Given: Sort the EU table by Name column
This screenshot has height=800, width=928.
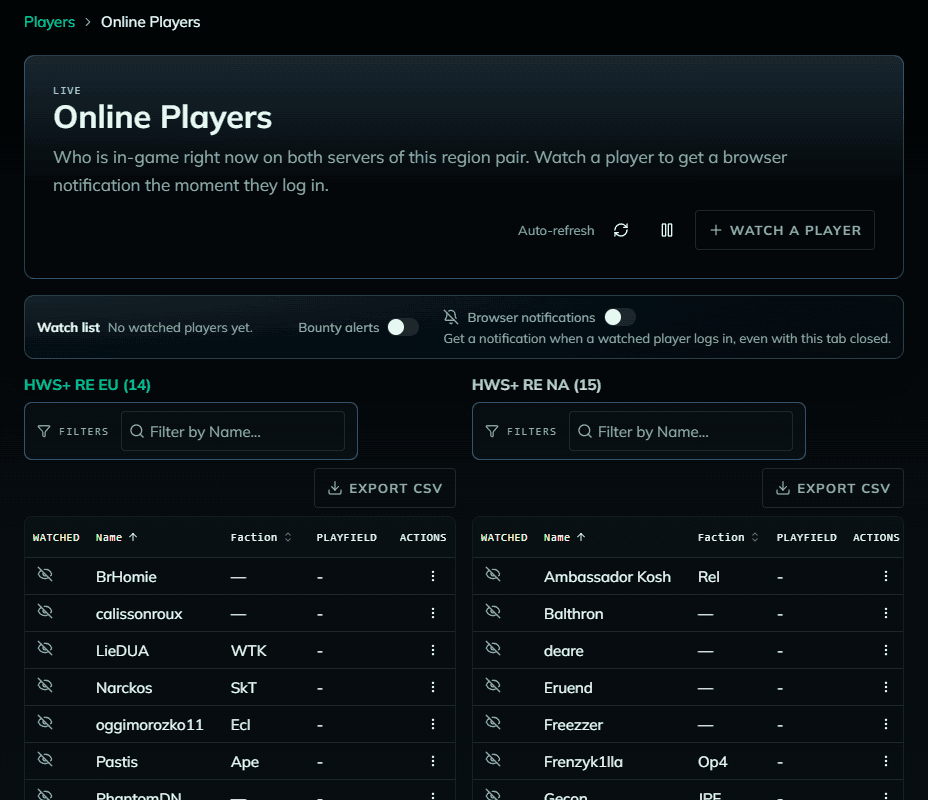Looking at the screenshot, I should (117, 537).
